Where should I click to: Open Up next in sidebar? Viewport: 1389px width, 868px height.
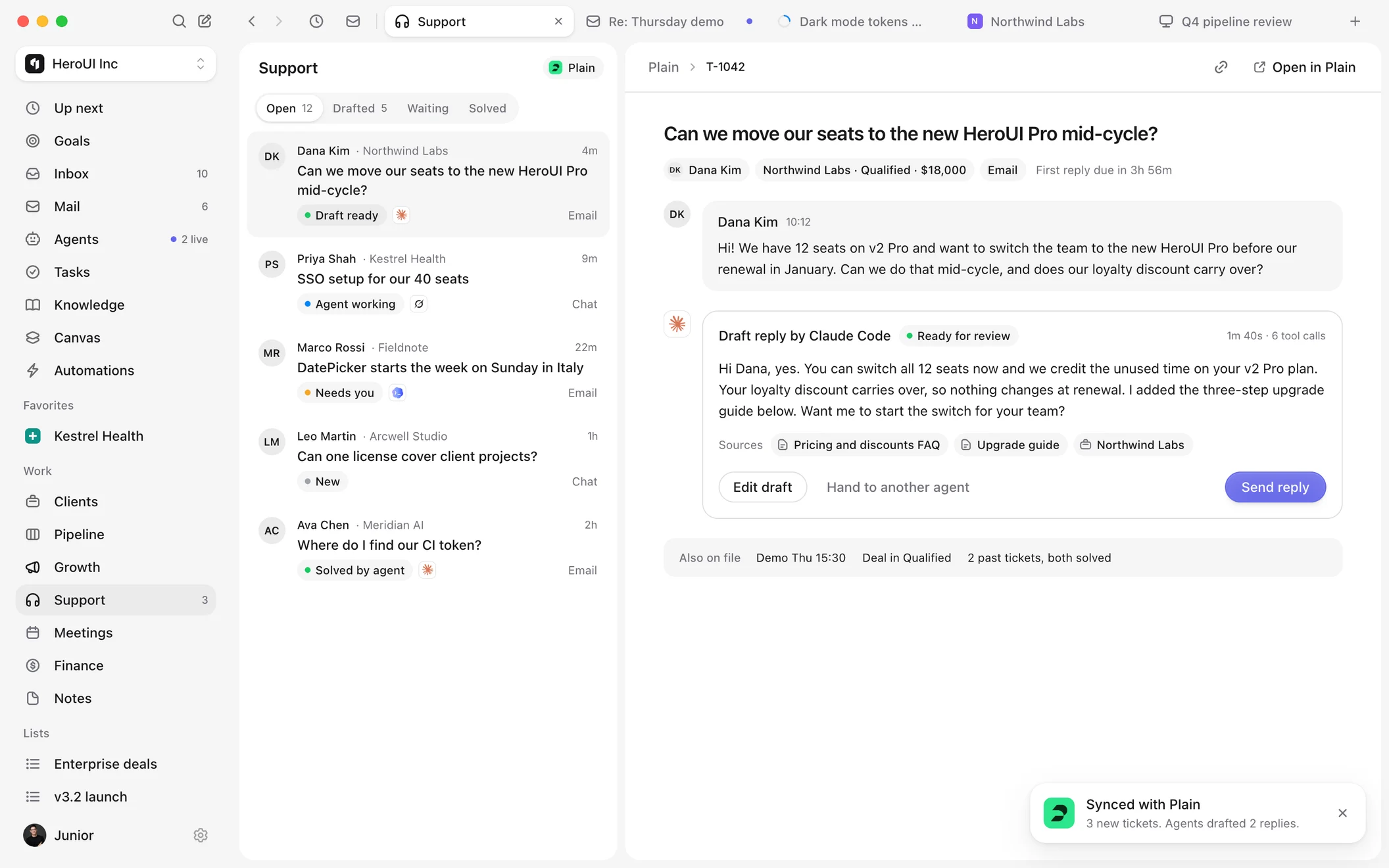[116, 108]
